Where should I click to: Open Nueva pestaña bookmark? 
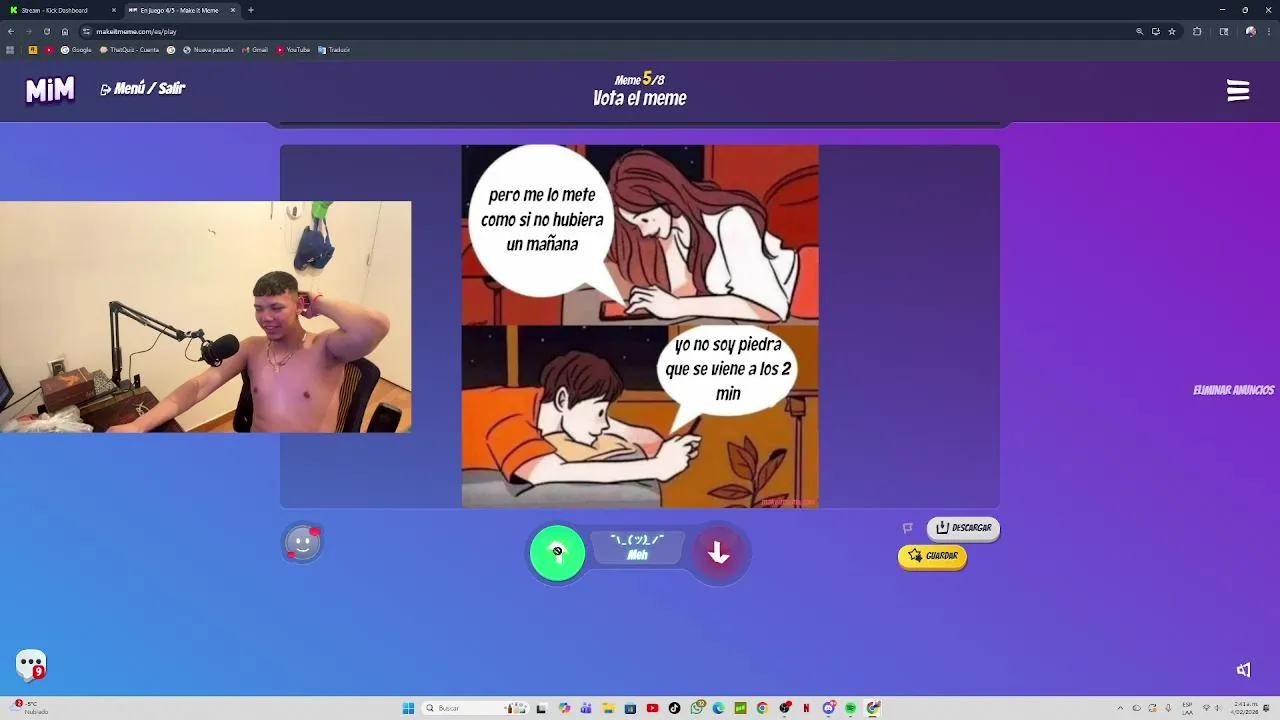pos(208,50)
